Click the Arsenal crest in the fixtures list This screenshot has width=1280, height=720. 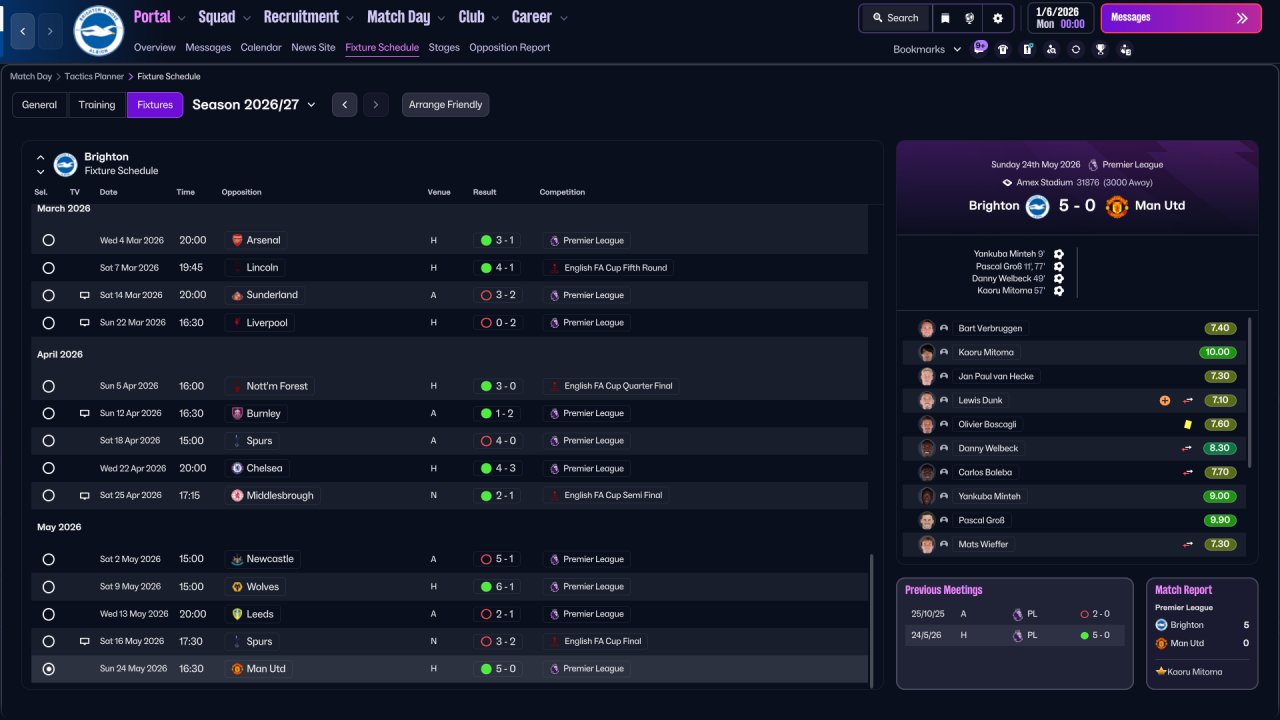pyautogui.click(x=237, y=240)
